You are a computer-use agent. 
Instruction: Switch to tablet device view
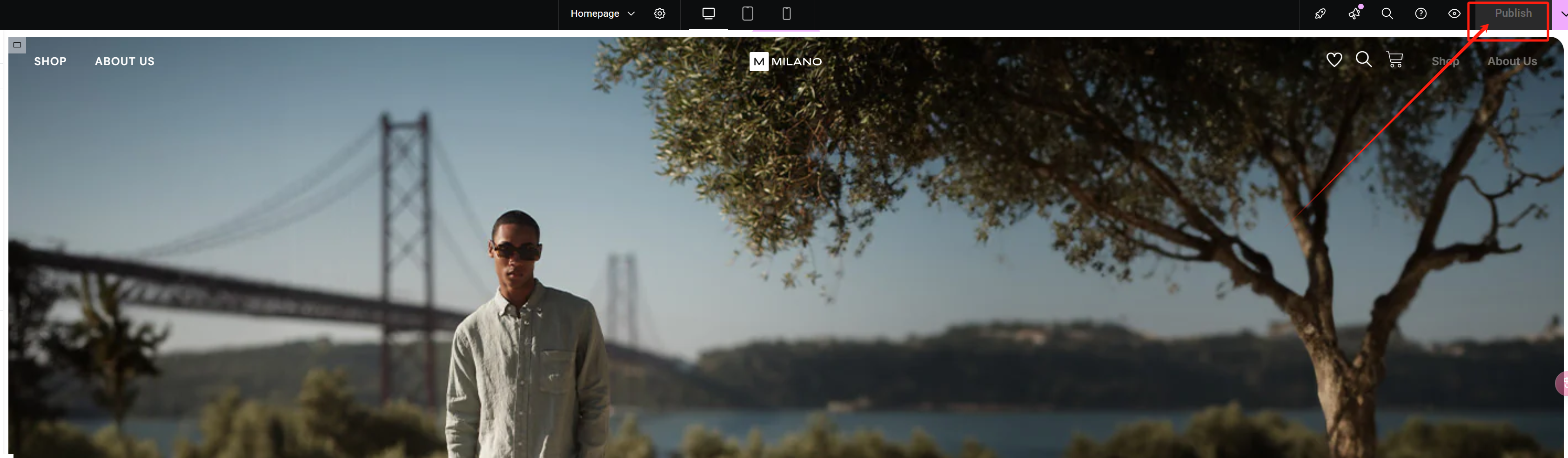tap(748, 13)
